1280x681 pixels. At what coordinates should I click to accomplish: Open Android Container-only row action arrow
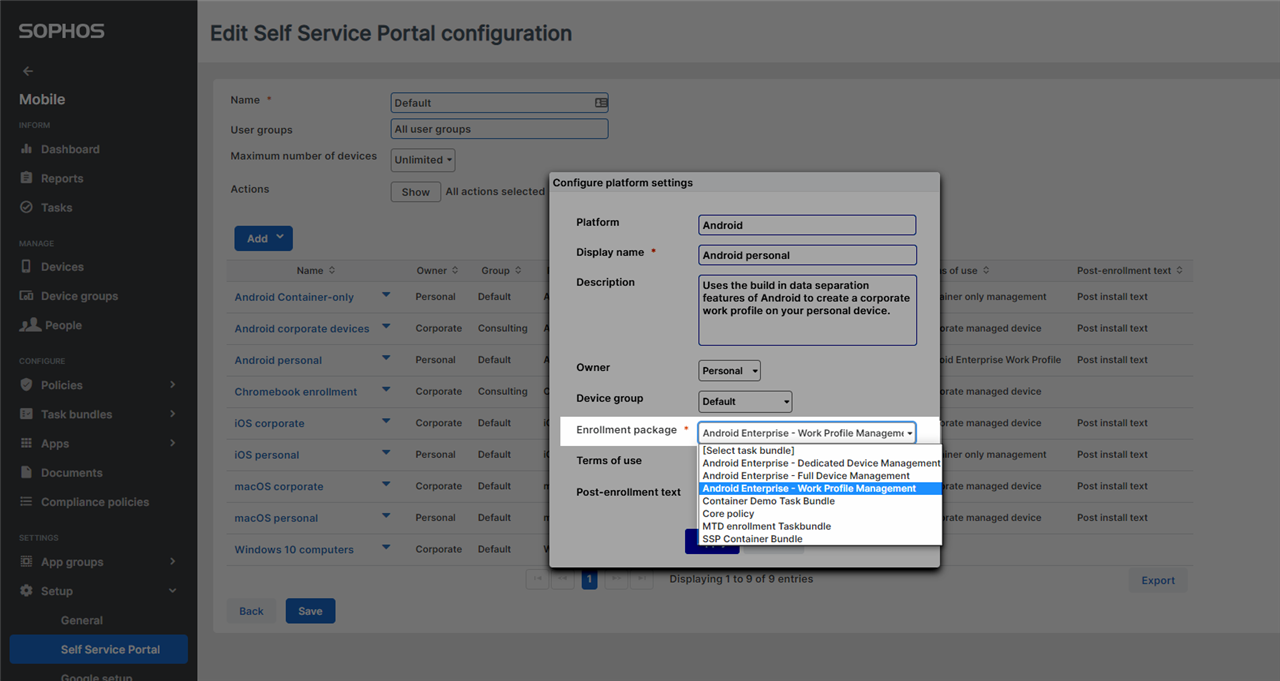(x=386, y=296)
